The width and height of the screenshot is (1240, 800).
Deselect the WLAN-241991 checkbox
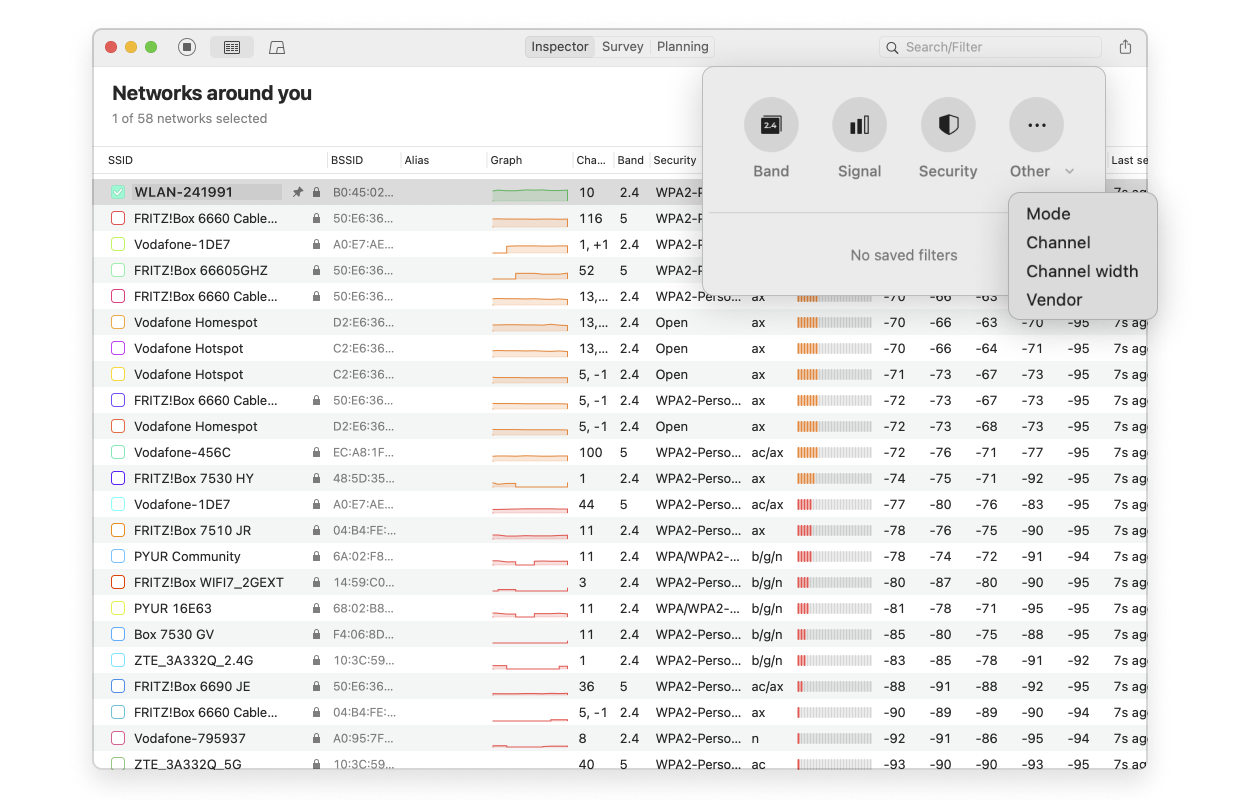point(116,191)
